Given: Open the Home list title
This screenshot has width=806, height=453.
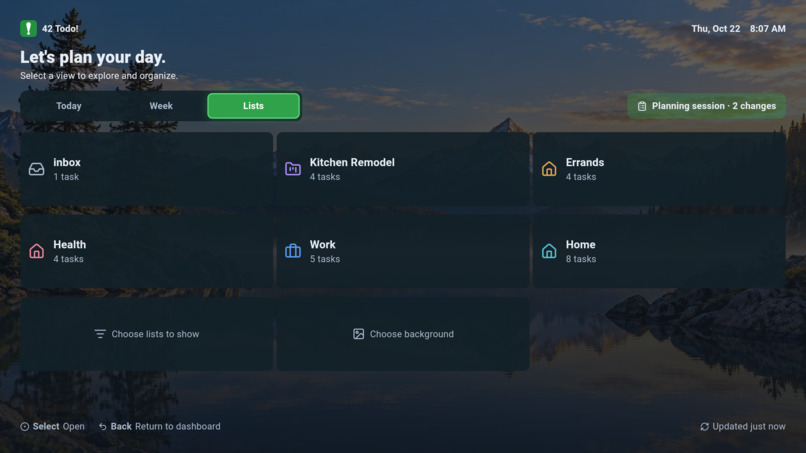Looking at the screenshot, I should coord(580,245).
